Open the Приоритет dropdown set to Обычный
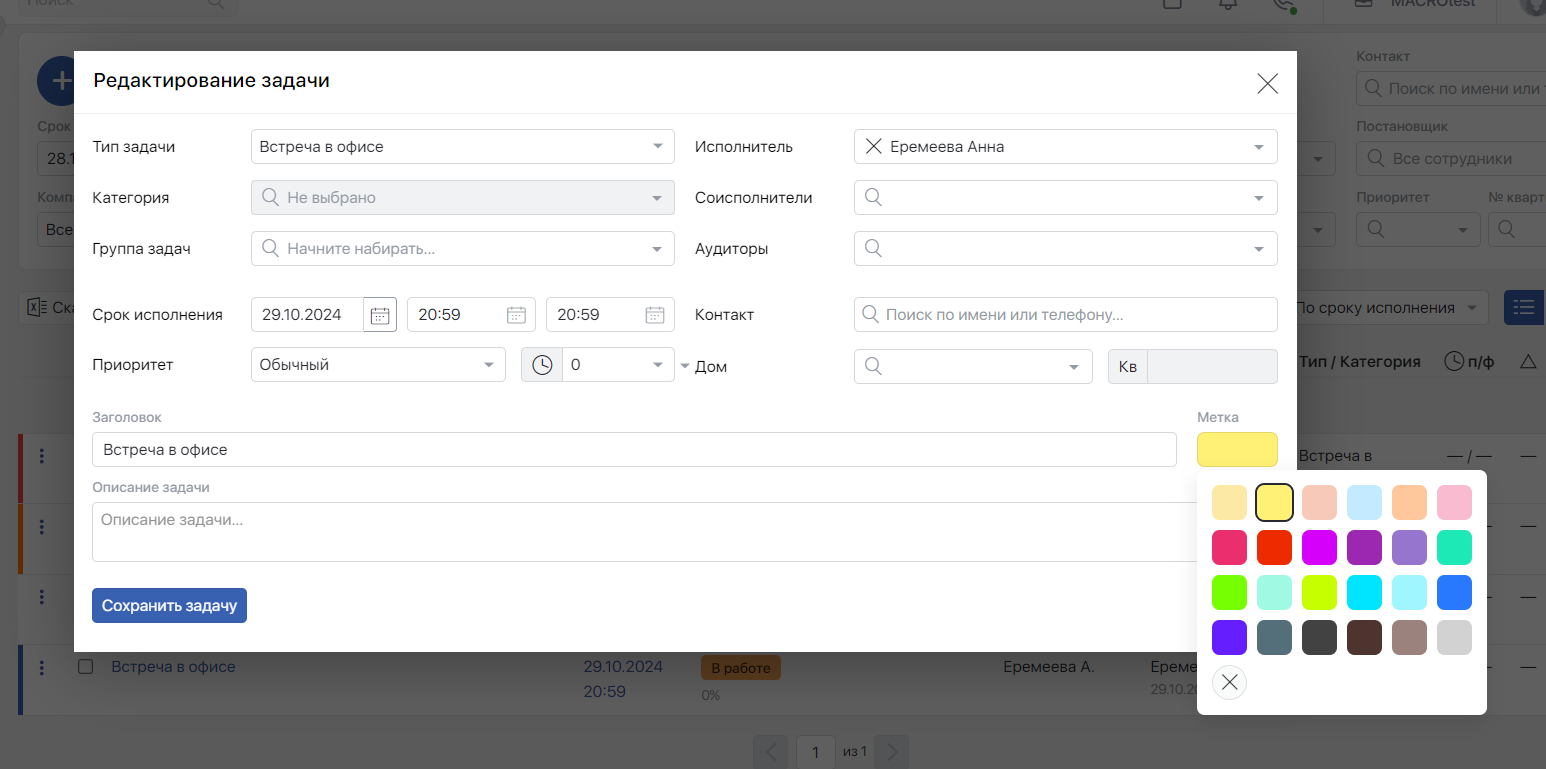This screenshot has width=1546, height=769. click(x=488, y=365)
